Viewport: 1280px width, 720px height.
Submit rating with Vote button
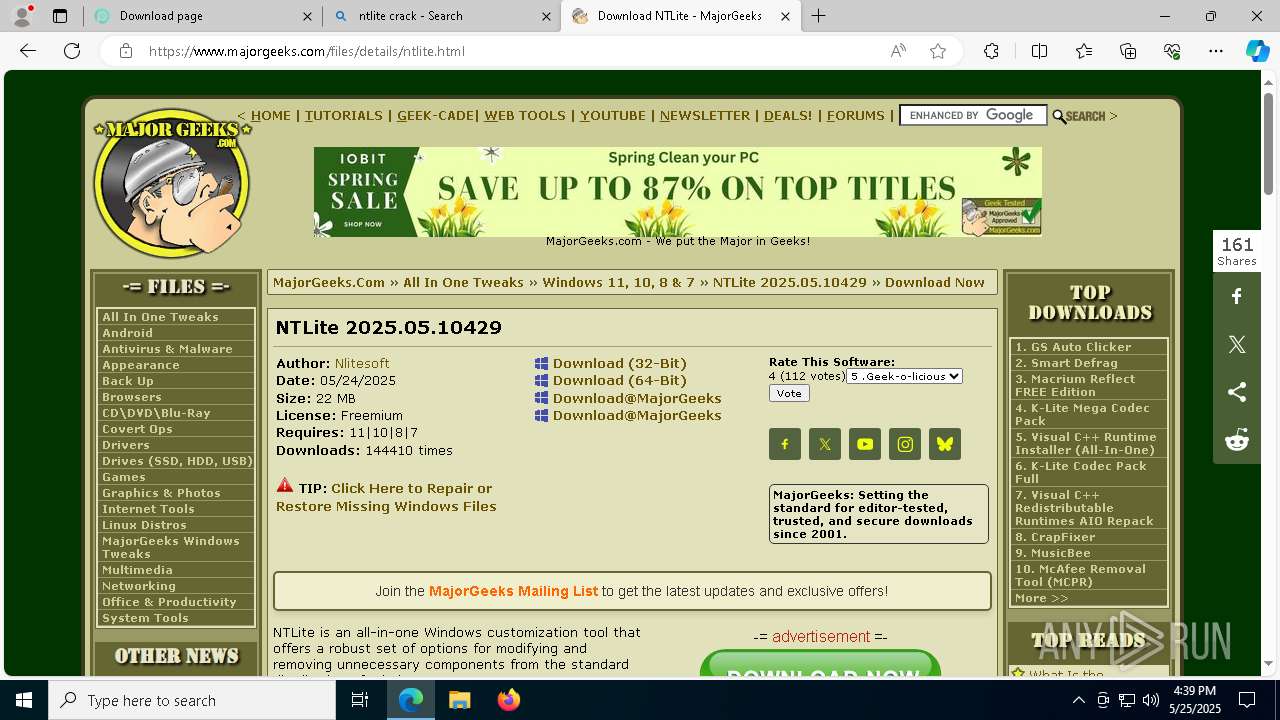tap(789, 394)
